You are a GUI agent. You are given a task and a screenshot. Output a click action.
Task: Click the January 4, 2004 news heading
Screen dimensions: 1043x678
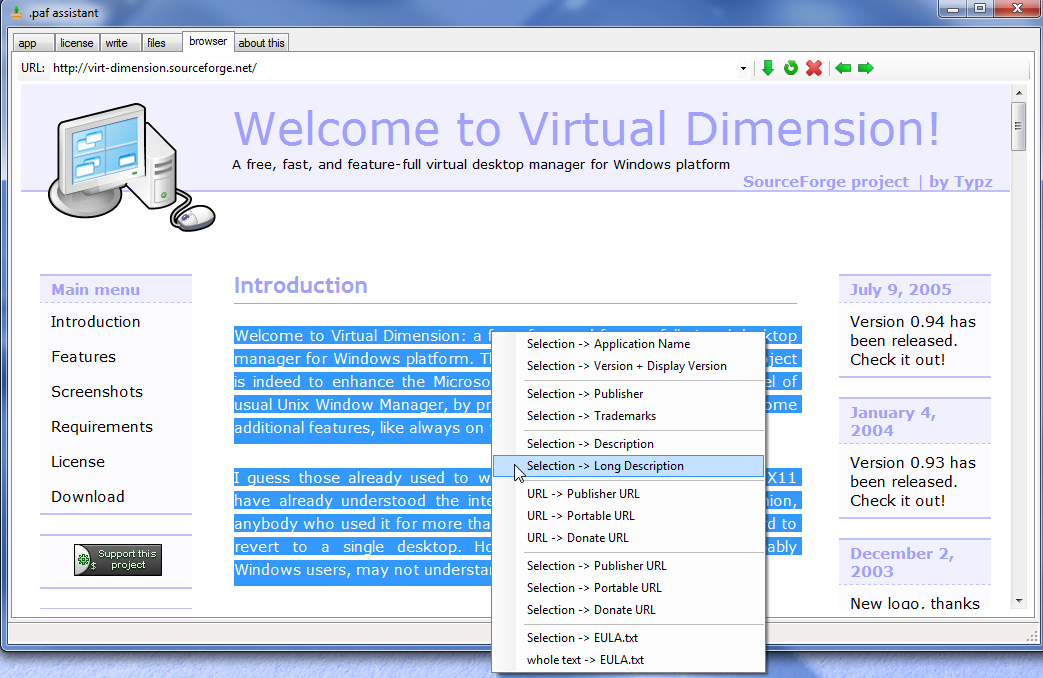[x=893, y=422]
